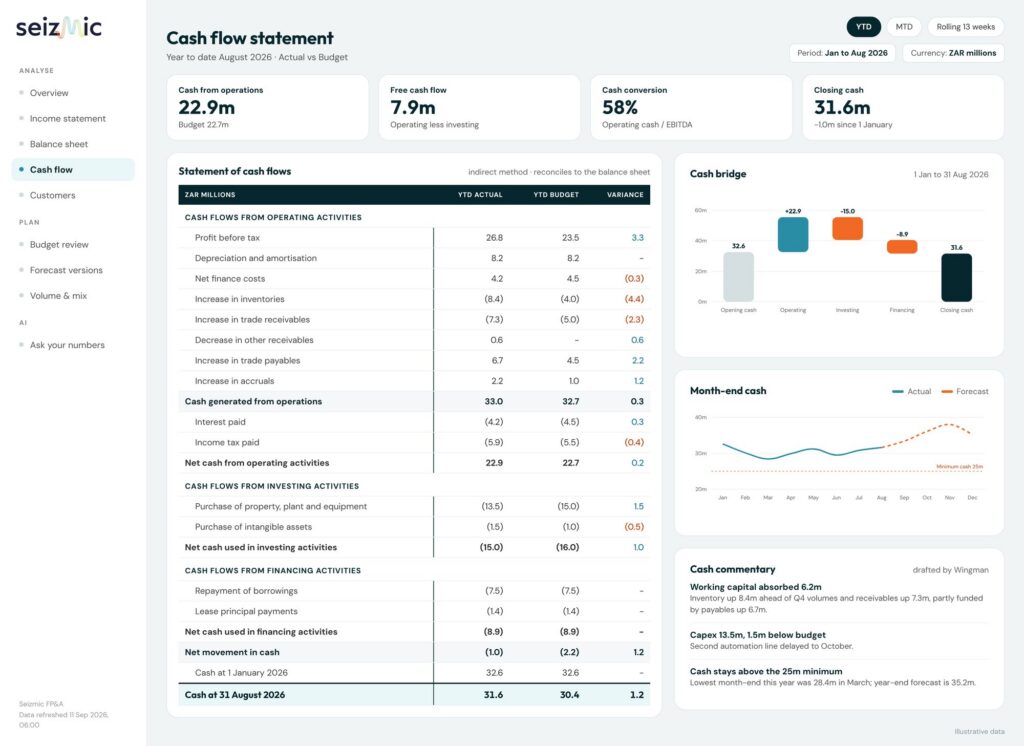Click the Decrease in other receivables label
Screen dimensions: 1024x746
[x=254, y=340]
